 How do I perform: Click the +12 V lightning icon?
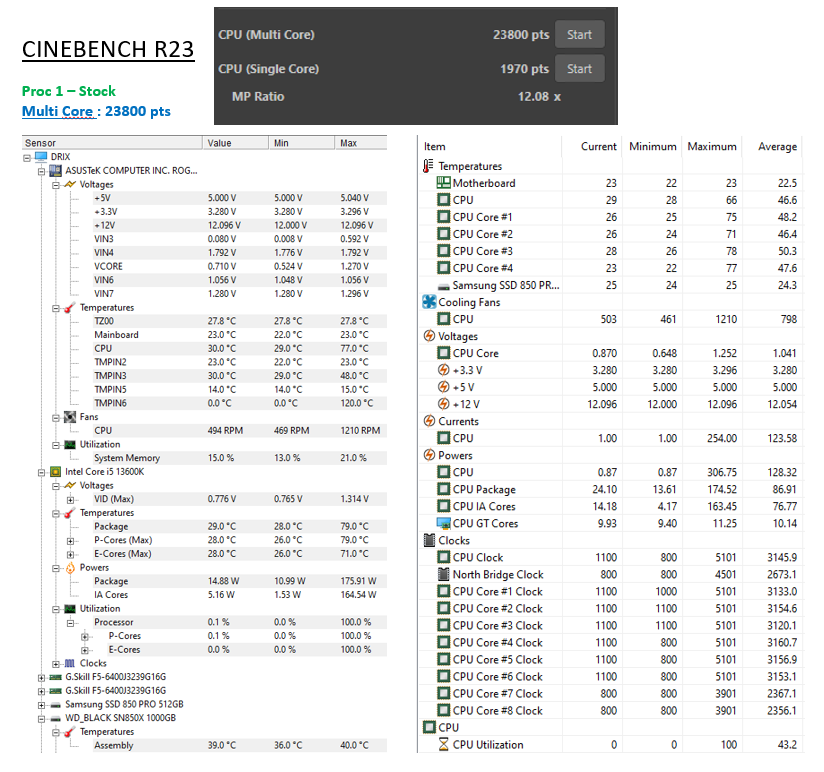[x=444, y=404]
